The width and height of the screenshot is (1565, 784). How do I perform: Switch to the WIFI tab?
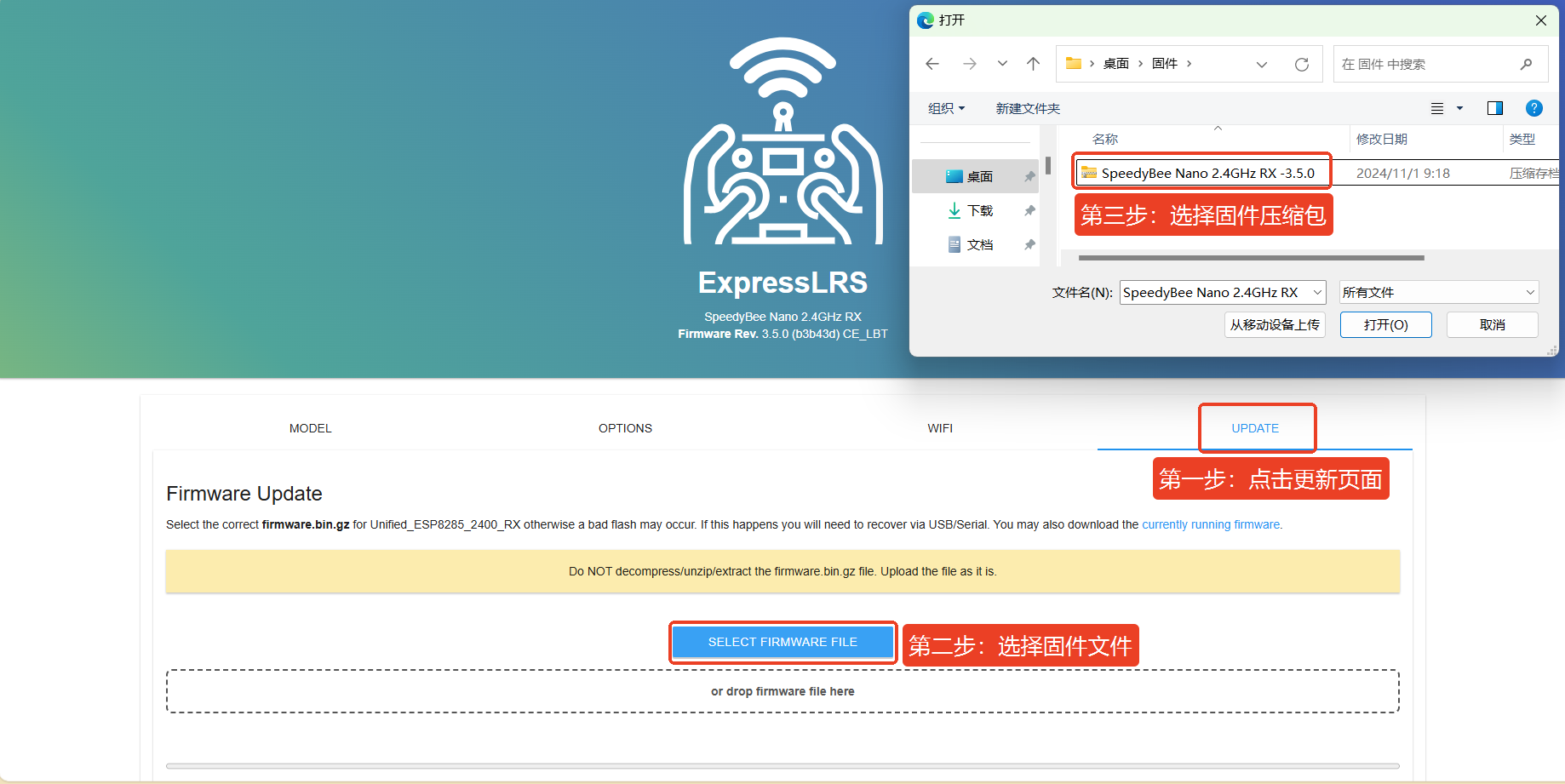[940, 428]
